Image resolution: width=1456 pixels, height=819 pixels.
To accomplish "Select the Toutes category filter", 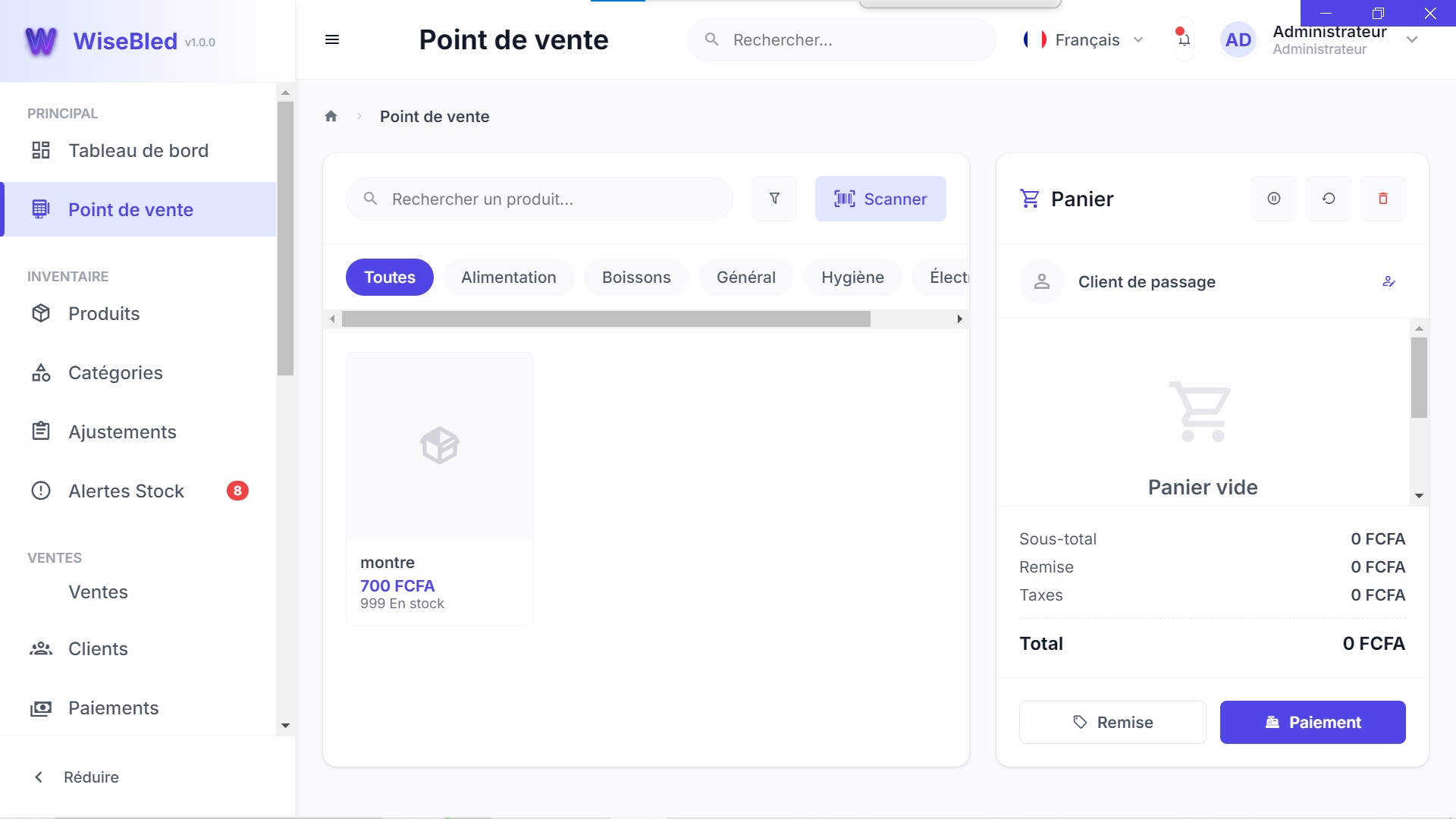I will pos(389,277).
